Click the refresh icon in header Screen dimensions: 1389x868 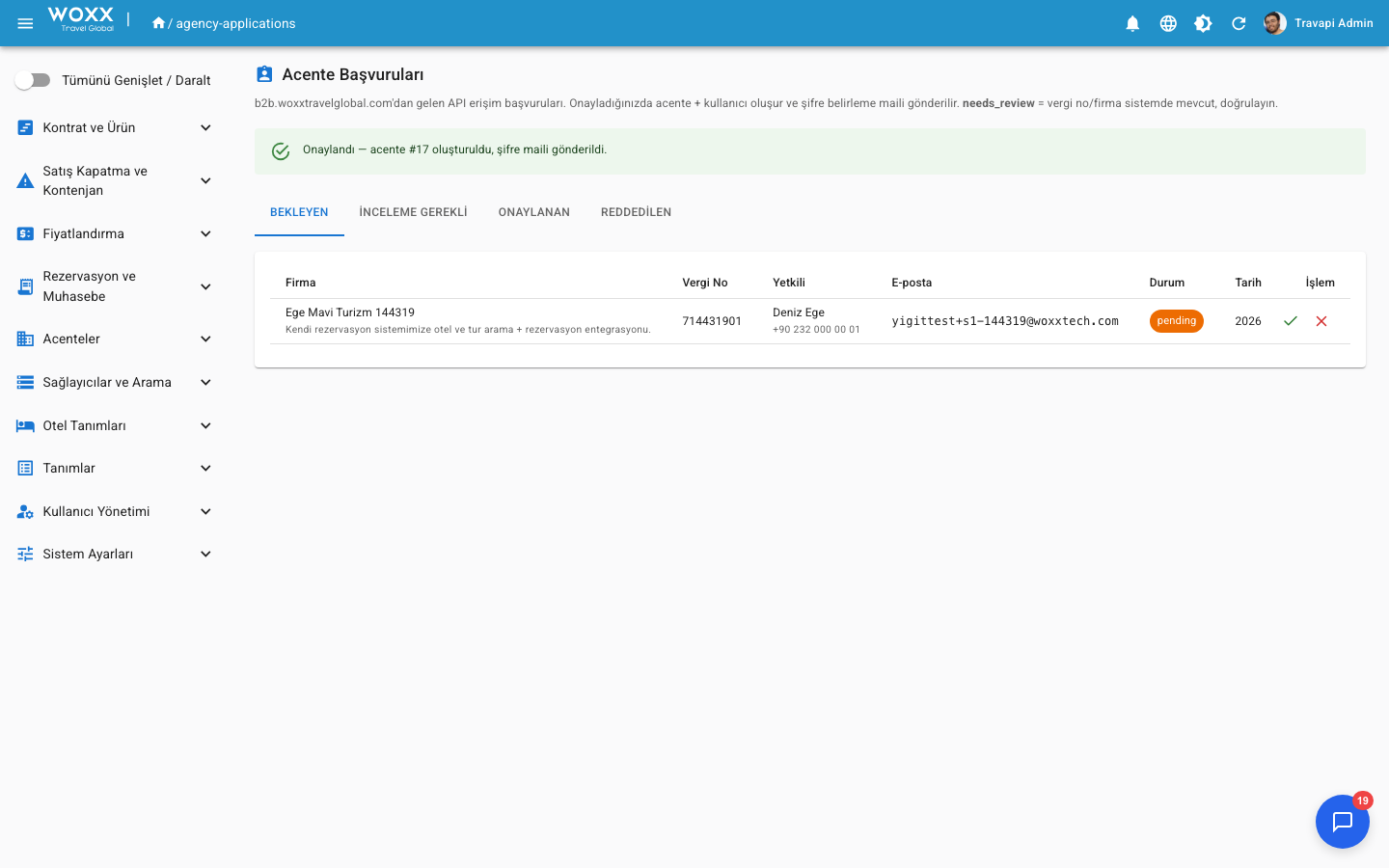pos(1239,23)
